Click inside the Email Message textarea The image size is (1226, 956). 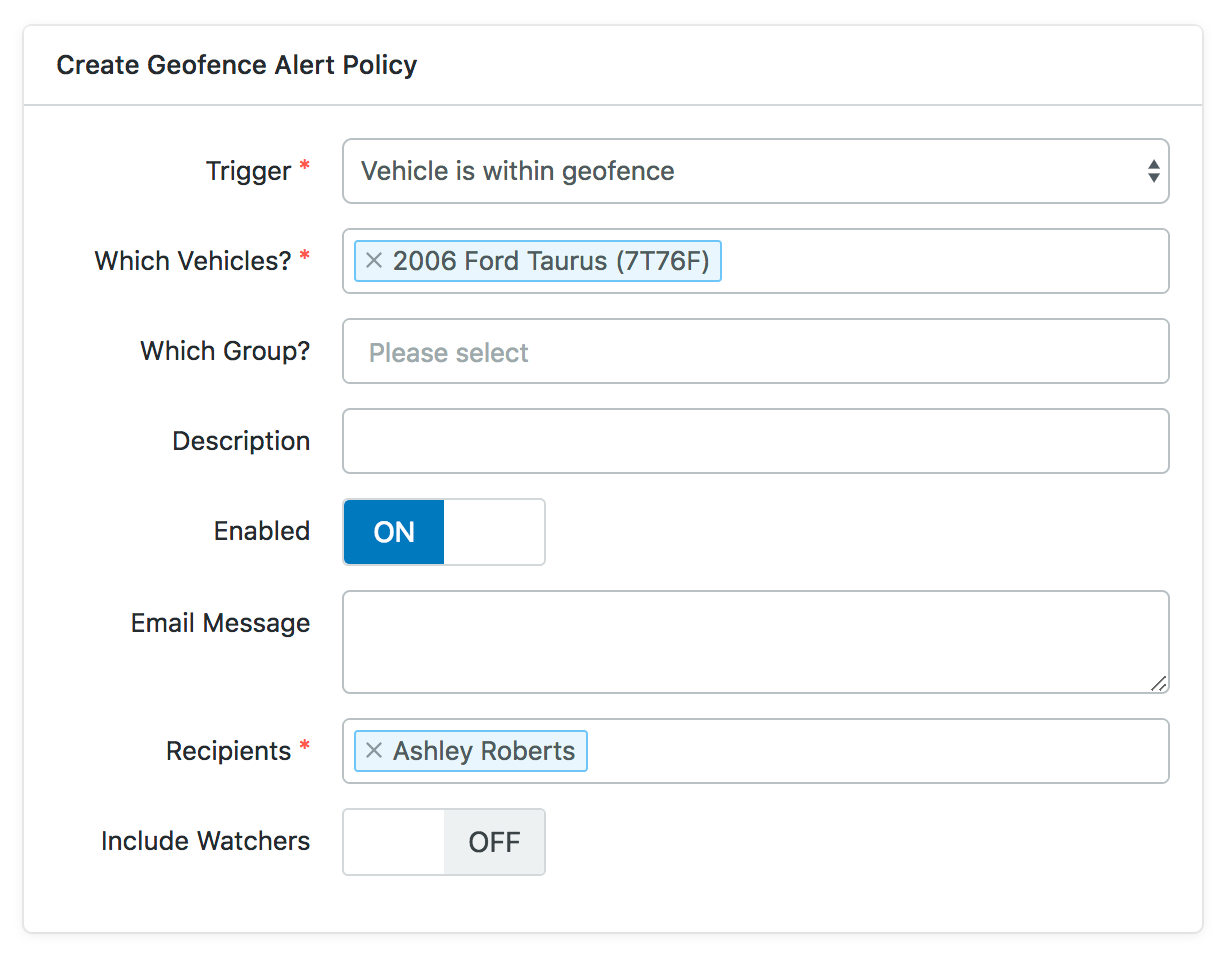click(755, 641)
